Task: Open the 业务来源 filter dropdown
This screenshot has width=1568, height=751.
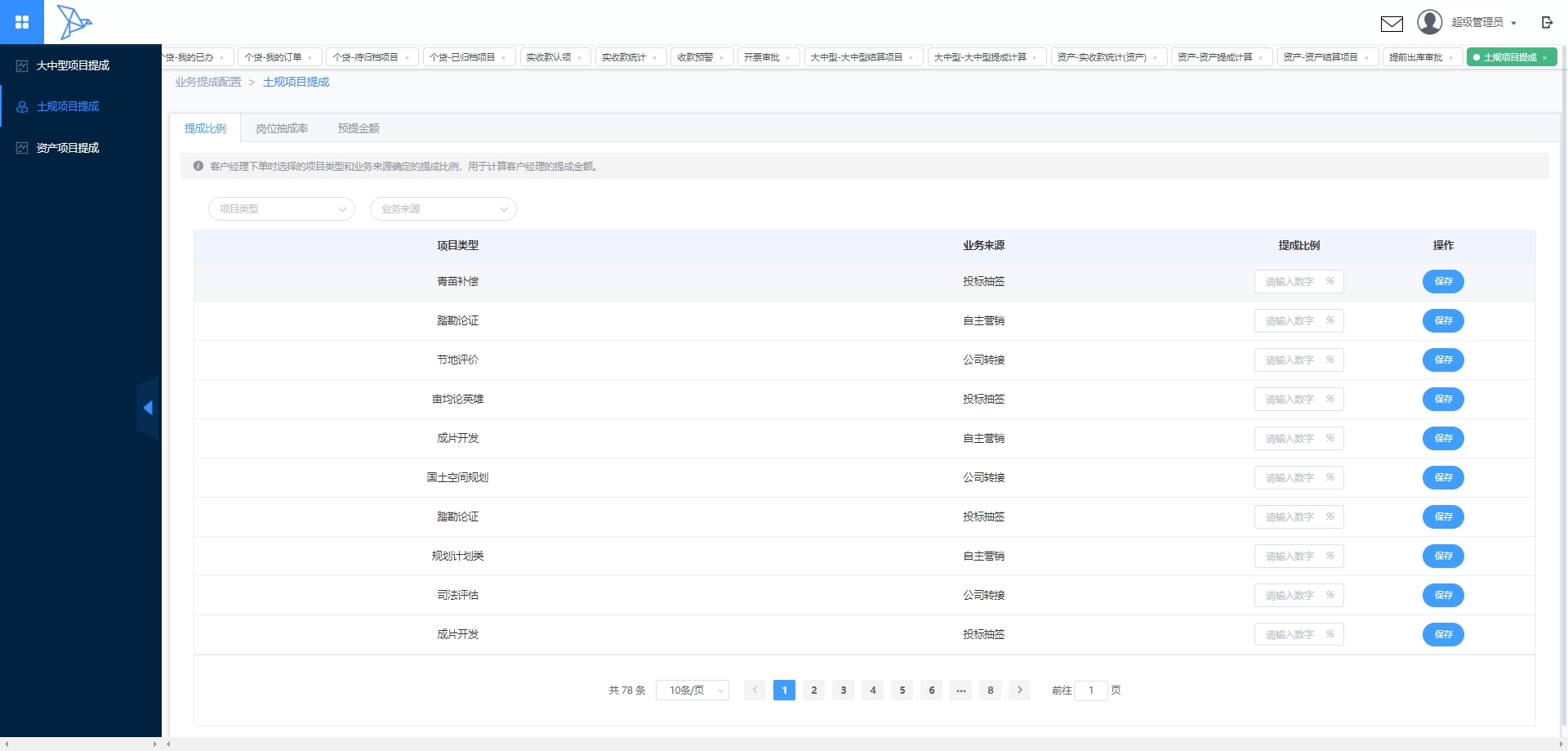Action: (x=443, y=209)
